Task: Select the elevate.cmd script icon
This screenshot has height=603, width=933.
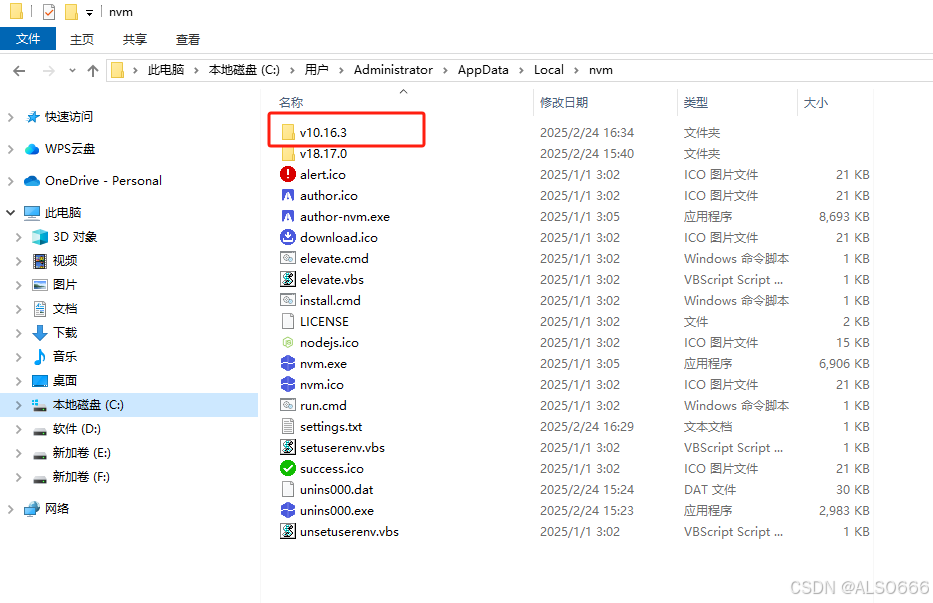Action: pos(288,258)
